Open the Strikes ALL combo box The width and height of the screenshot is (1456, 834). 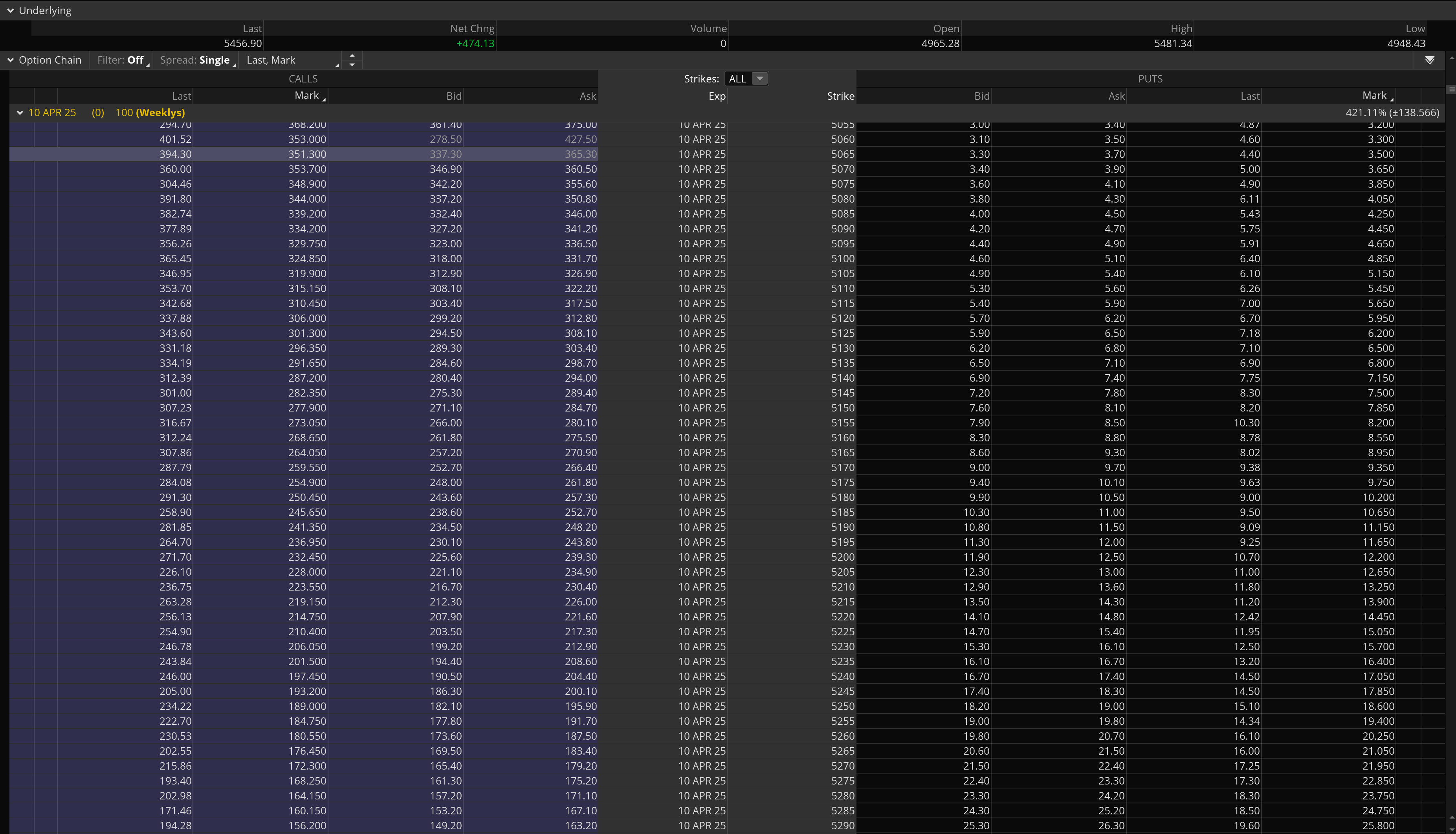[746, 79]
